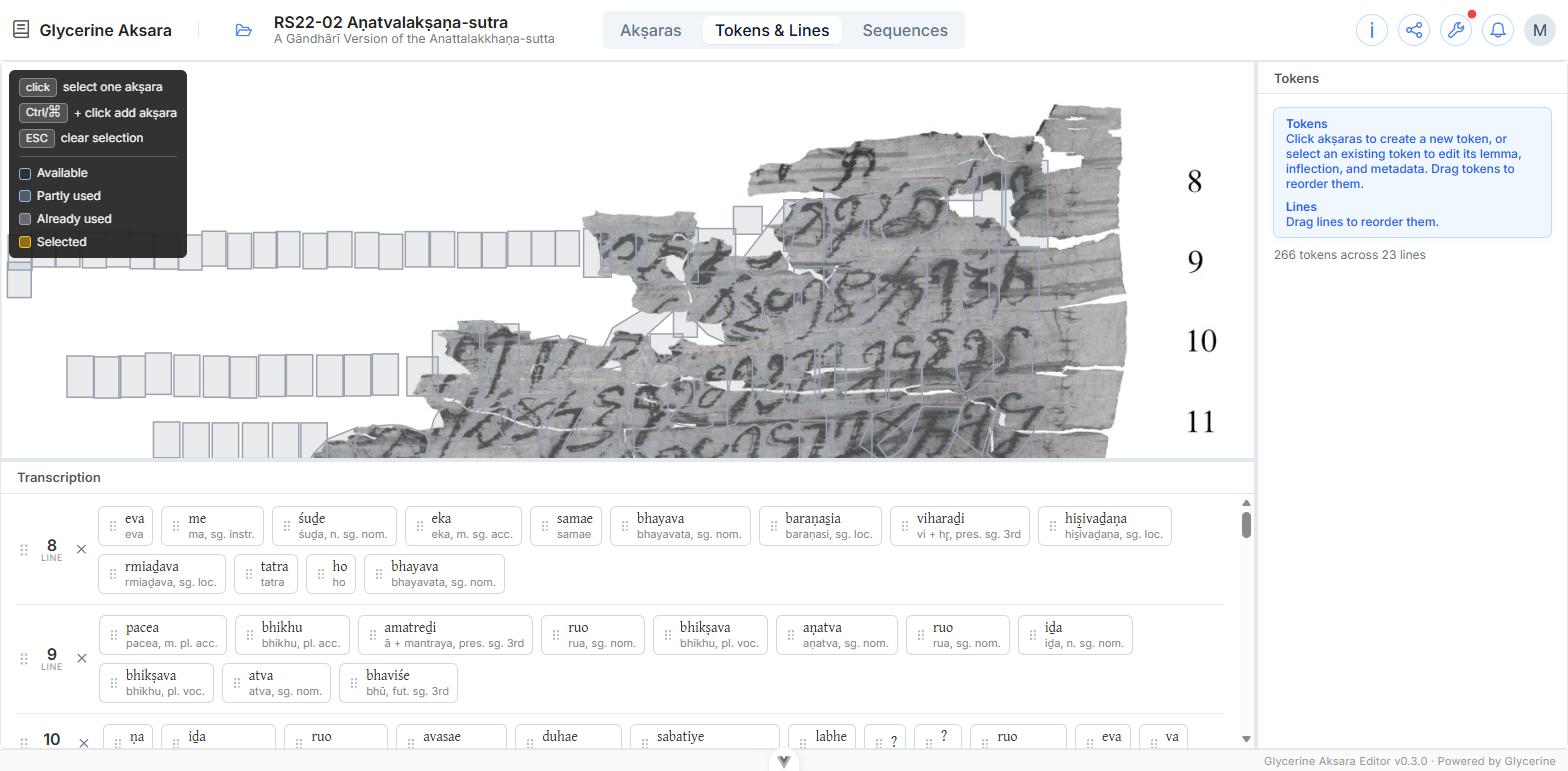Open the user avatar M menu
Image resolution: width=1568 pixels, height=771 pixels.
tap(1540, 30)
